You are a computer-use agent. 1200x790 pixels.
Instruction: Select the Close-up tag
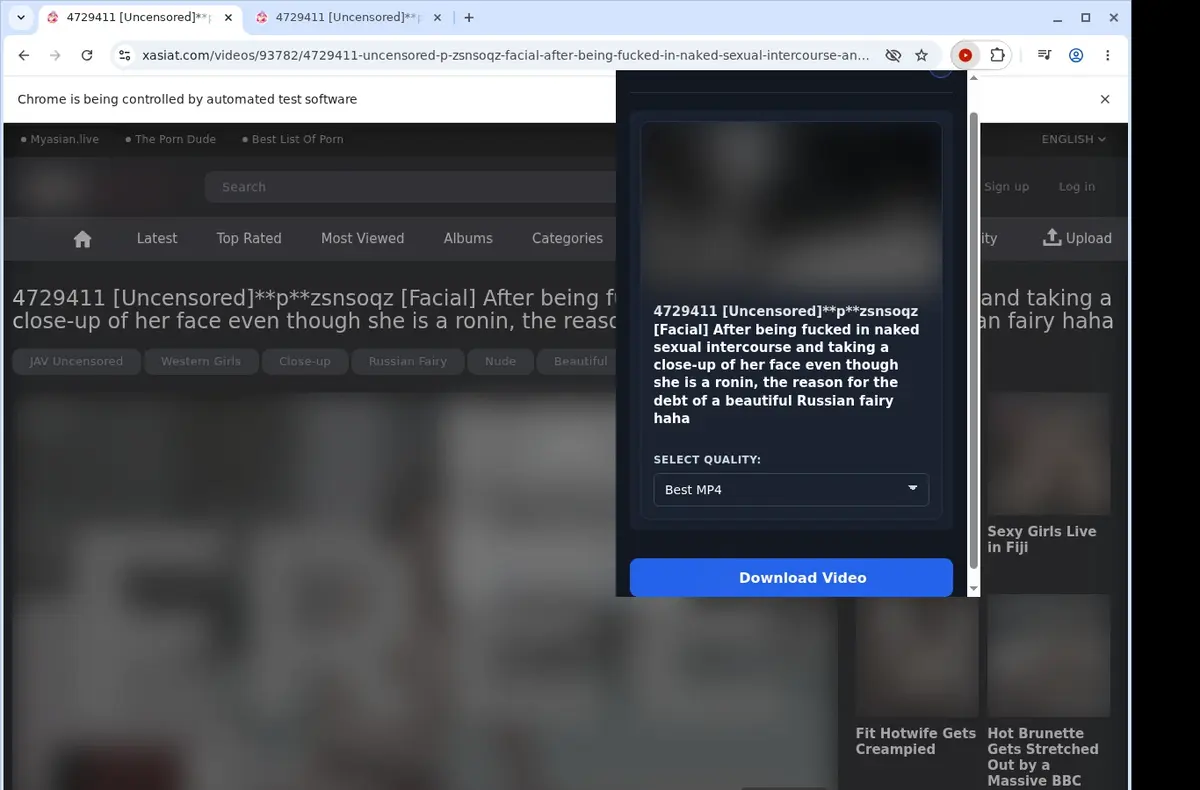[x=305, y=361]
